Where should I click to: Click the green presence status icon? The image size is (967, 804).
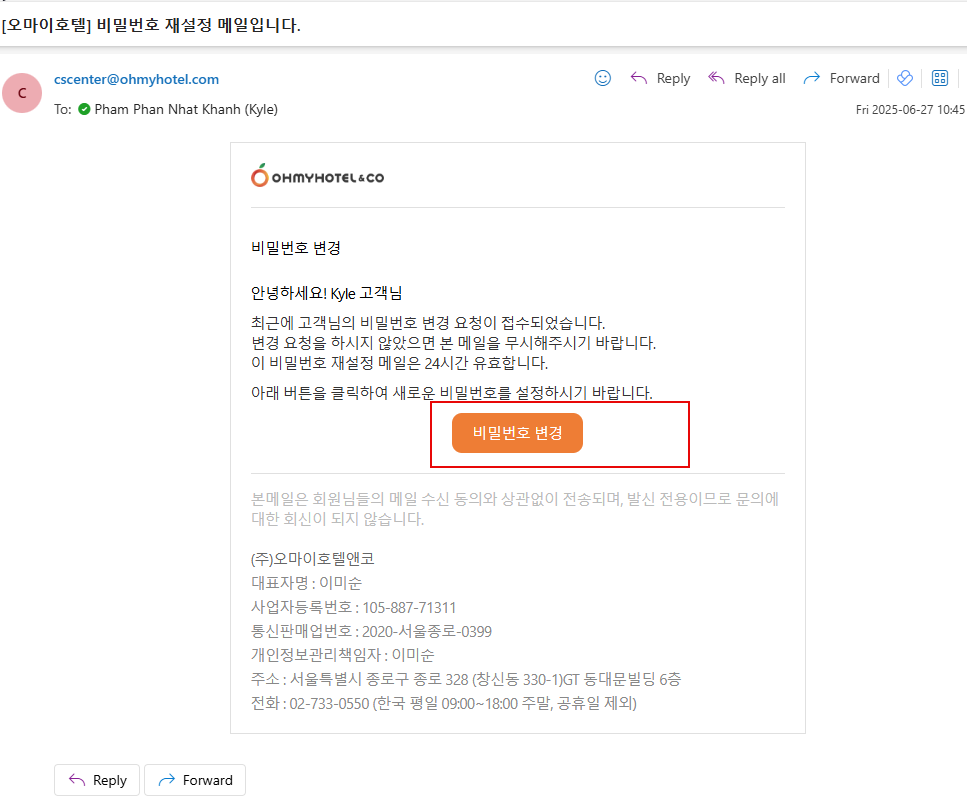[x=84, y=109]
